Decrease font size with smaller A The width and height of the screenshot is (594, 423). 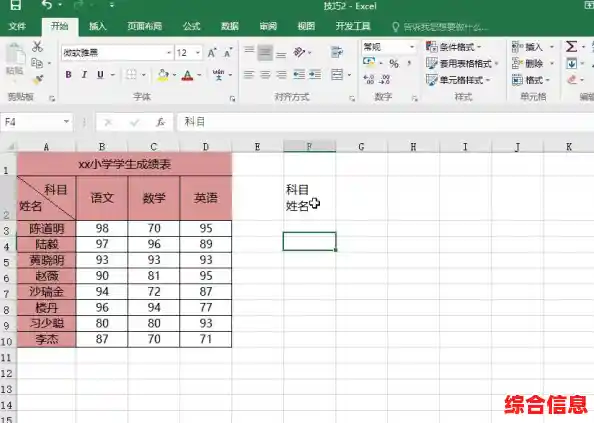(x=228, y=53)
